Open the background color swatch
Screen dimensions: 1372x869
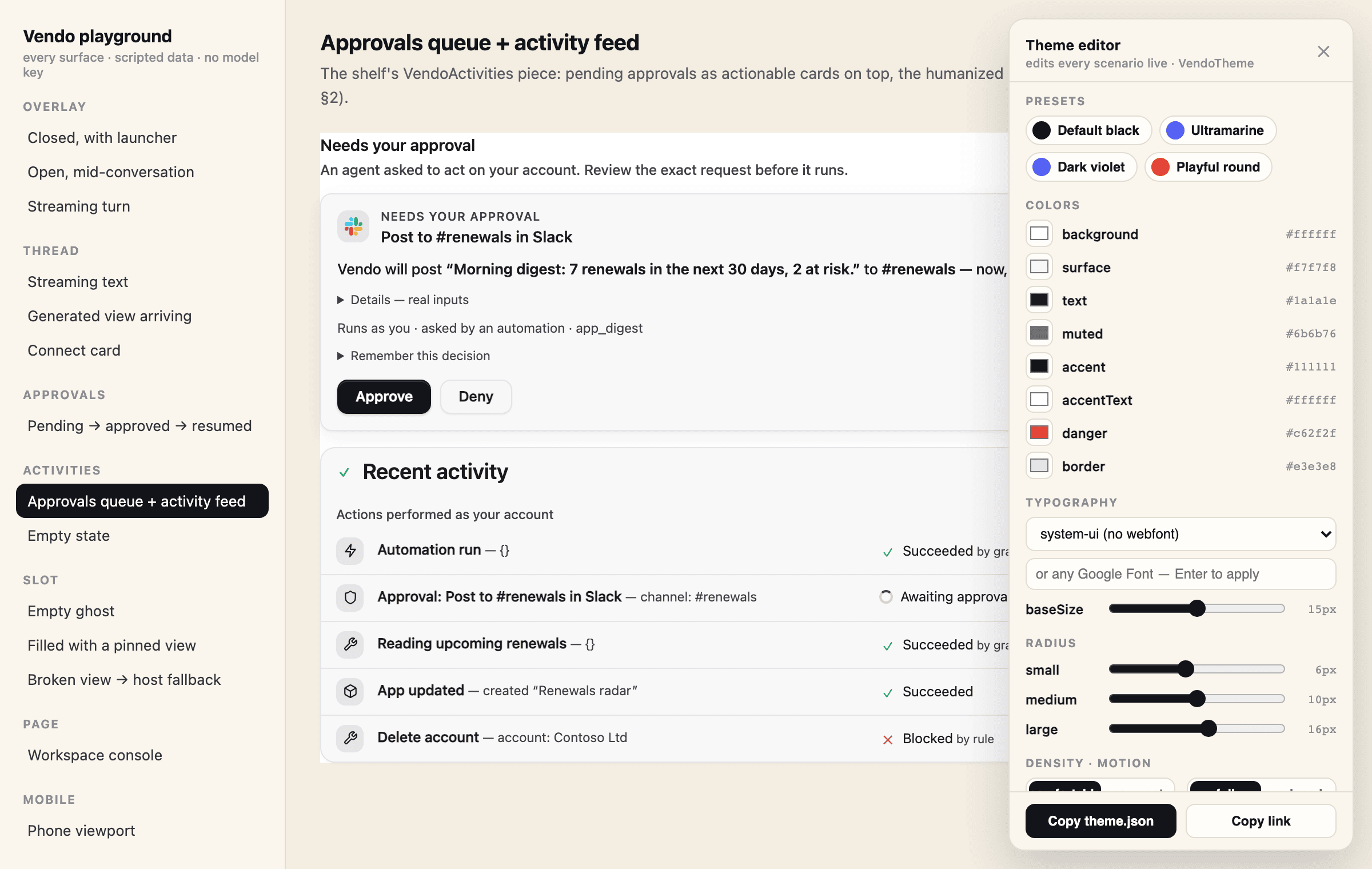point(1039,234)
